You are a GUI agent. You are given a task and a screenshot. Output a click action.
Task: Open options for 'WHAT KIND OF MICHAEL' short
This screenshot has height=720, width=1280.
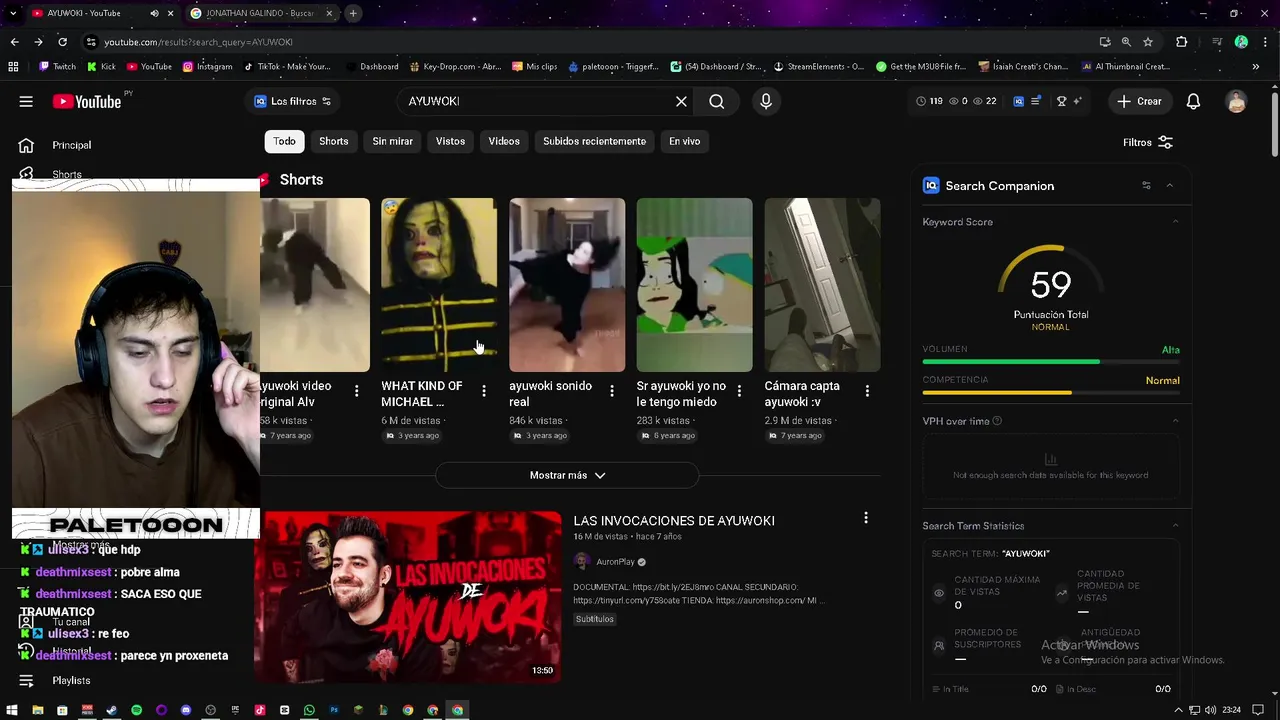pos(484,391)
